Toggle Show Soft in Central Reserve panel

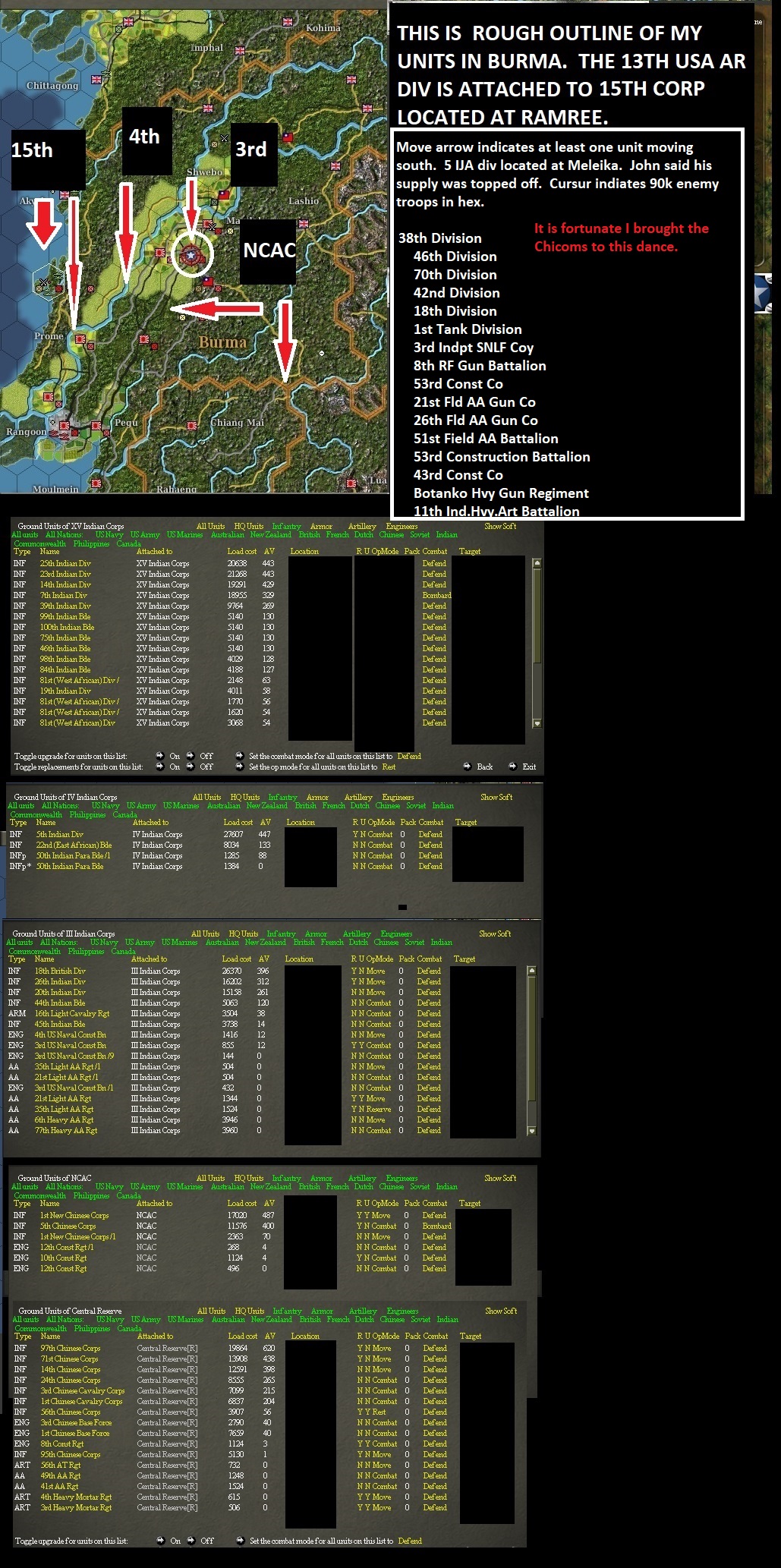(x=501, y=1311)
